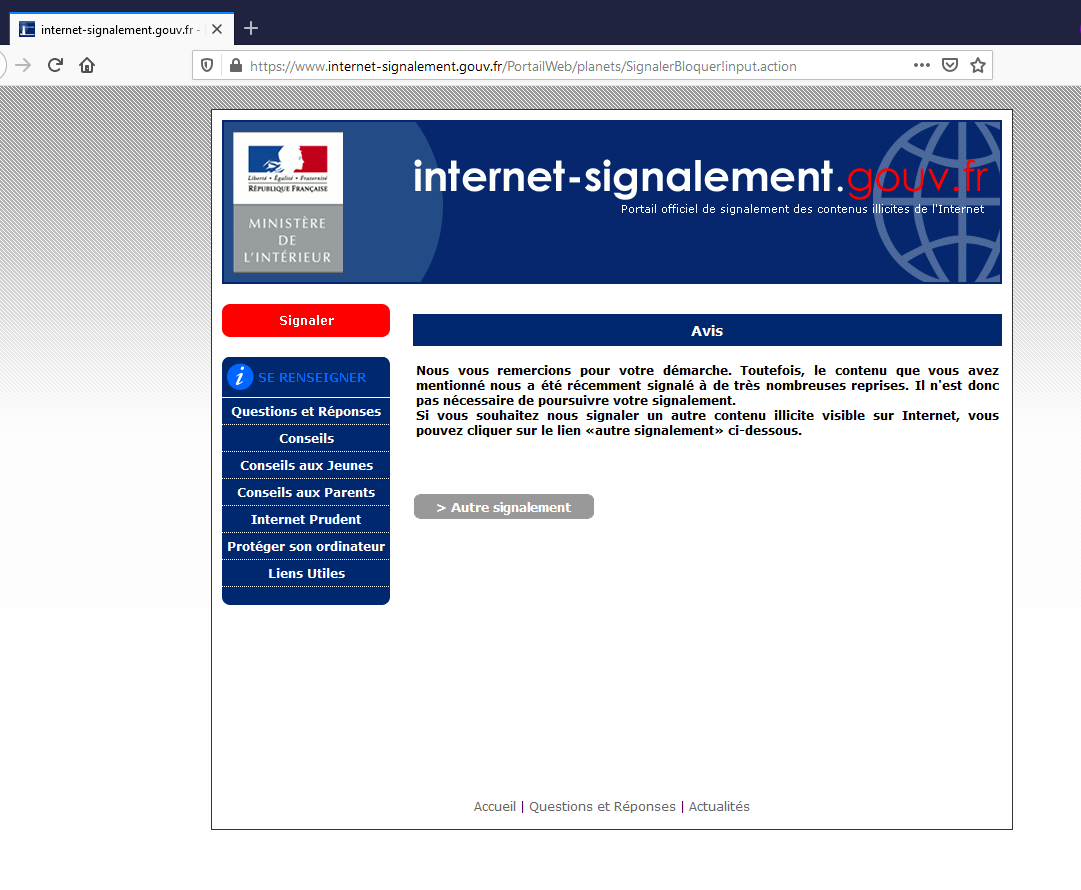The width and height of the screenshot is (1081, 890).
Task: Click the tab favicon of internet-signalement
Action: point(27,29)
